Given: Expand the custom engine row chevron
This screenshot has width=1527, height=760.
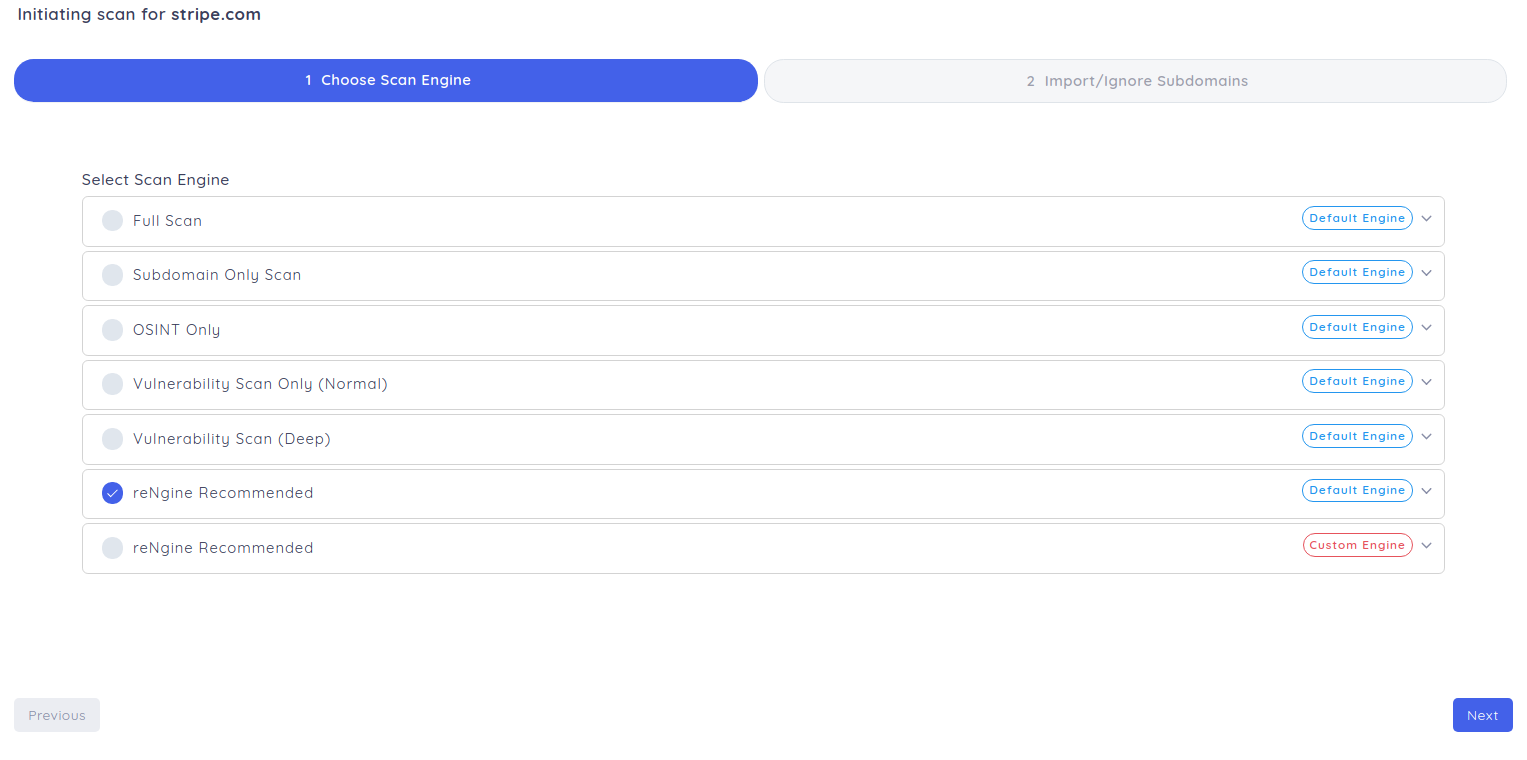Looking at the screenshot, I should [1426, 546].
